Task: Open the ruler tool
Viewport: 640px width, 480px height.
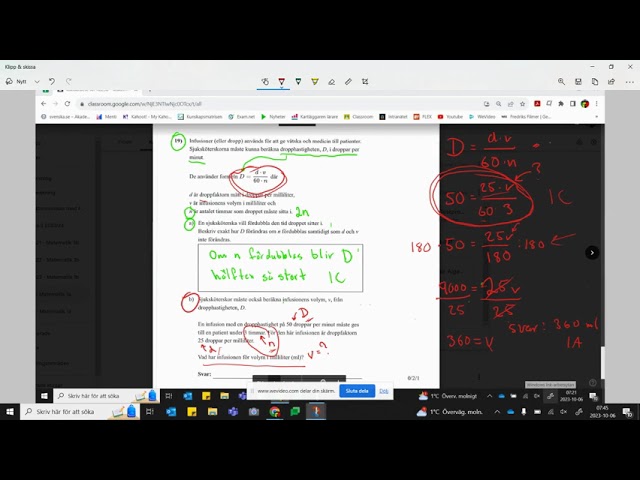Action: coord(348,82)
